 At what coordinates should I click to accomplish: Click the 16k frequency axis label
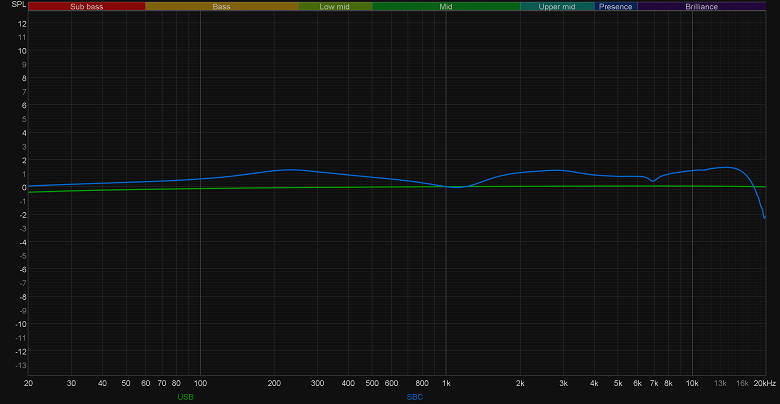click(742, 383)
